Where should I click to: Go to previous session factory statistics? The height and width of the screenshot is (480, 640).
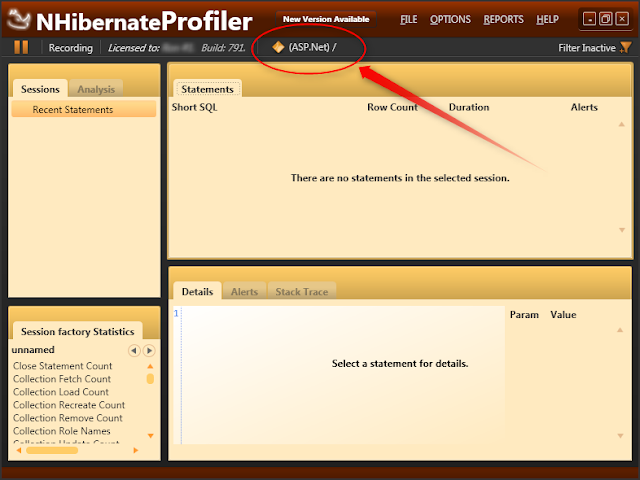tap(134, 350)
